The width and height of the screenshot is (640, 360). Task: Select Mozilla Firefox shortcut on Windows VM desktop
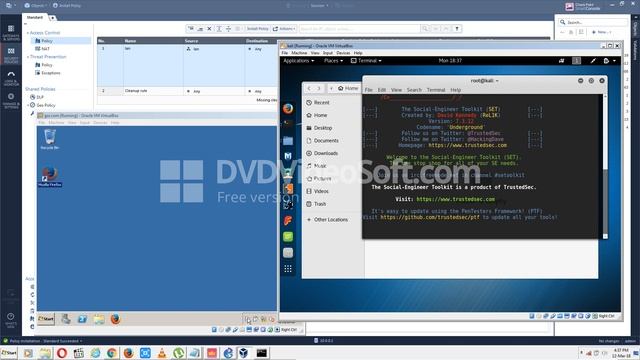point(50,177)
